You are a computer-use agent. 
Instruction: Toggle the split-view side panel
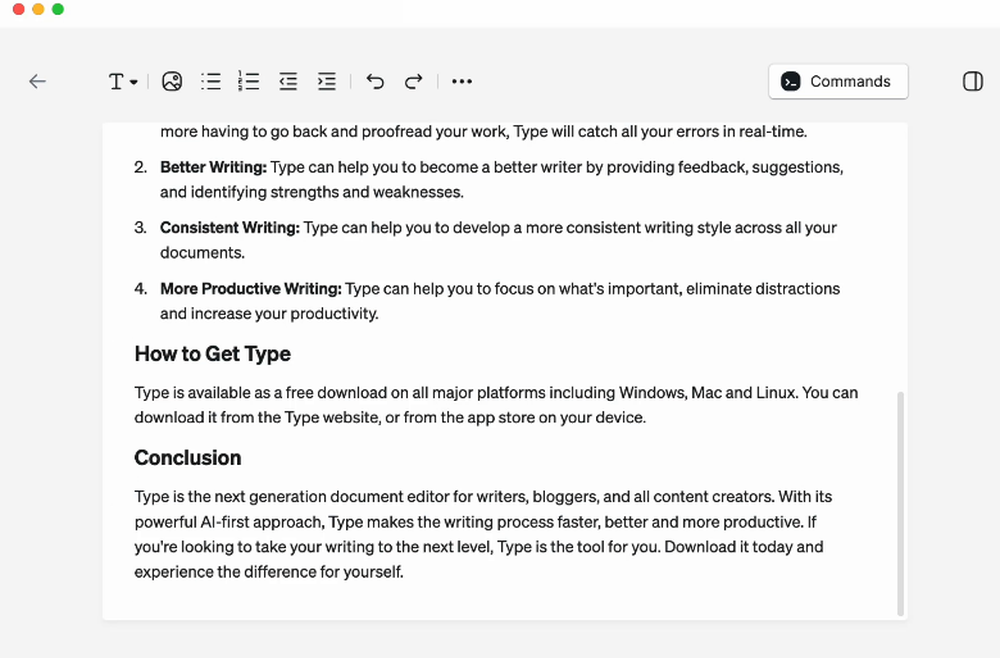coord(972,81)
